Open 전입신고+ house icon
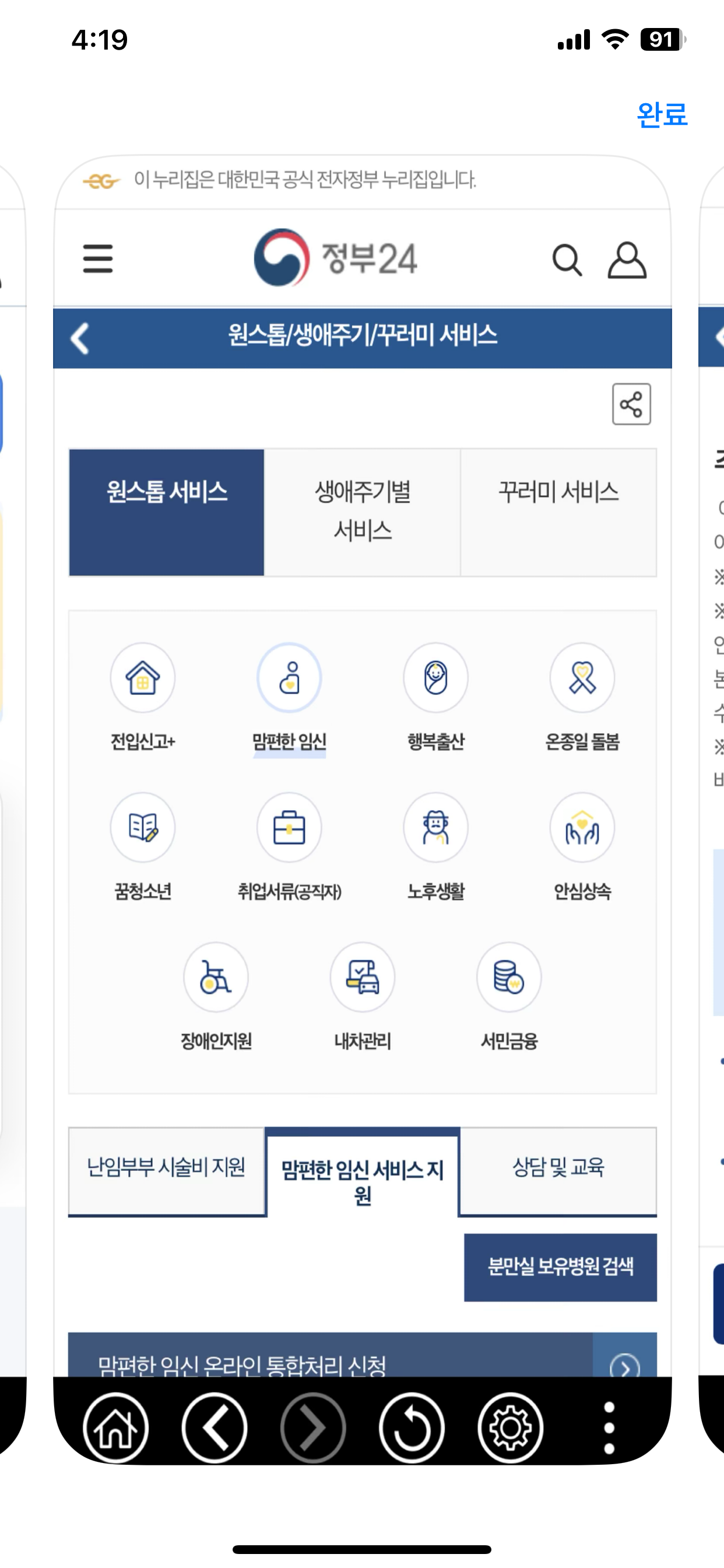The height and width of the screenshot is (1568, 724). pyautogui.click(x=142, y=677)
